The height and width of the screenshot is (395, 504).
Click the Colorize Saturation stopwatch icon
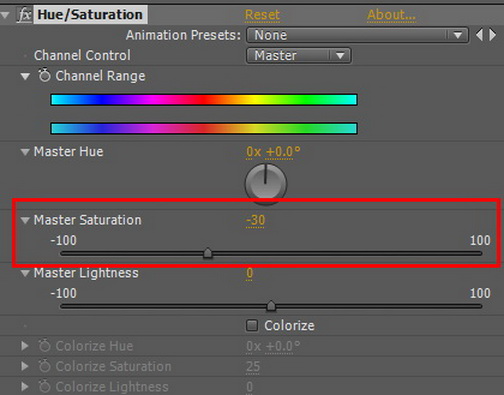(x=44, y=366)
